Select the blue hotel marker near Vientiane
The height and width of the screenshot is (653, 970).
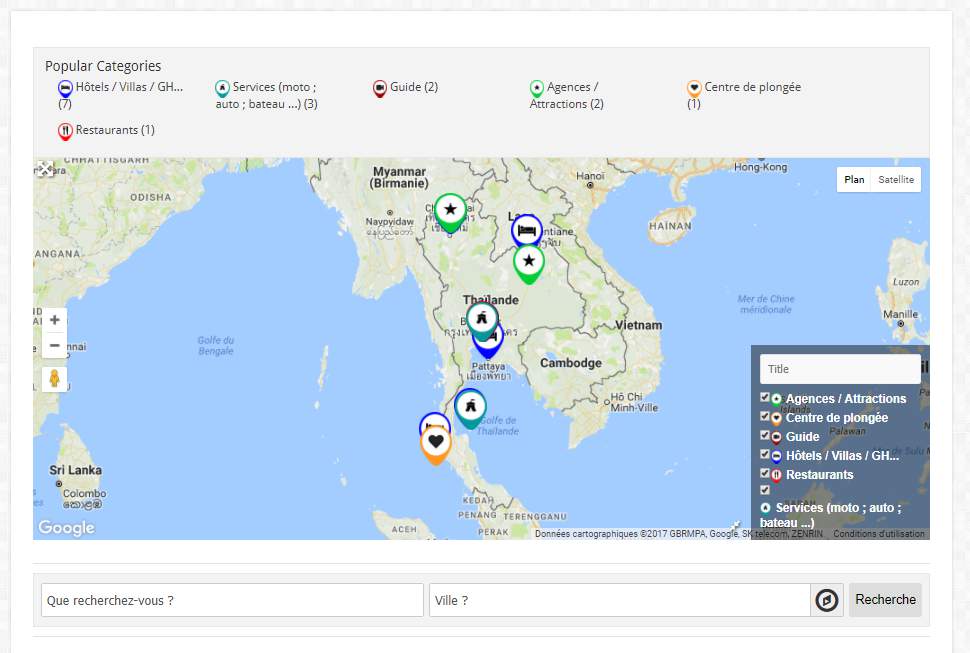526,229
